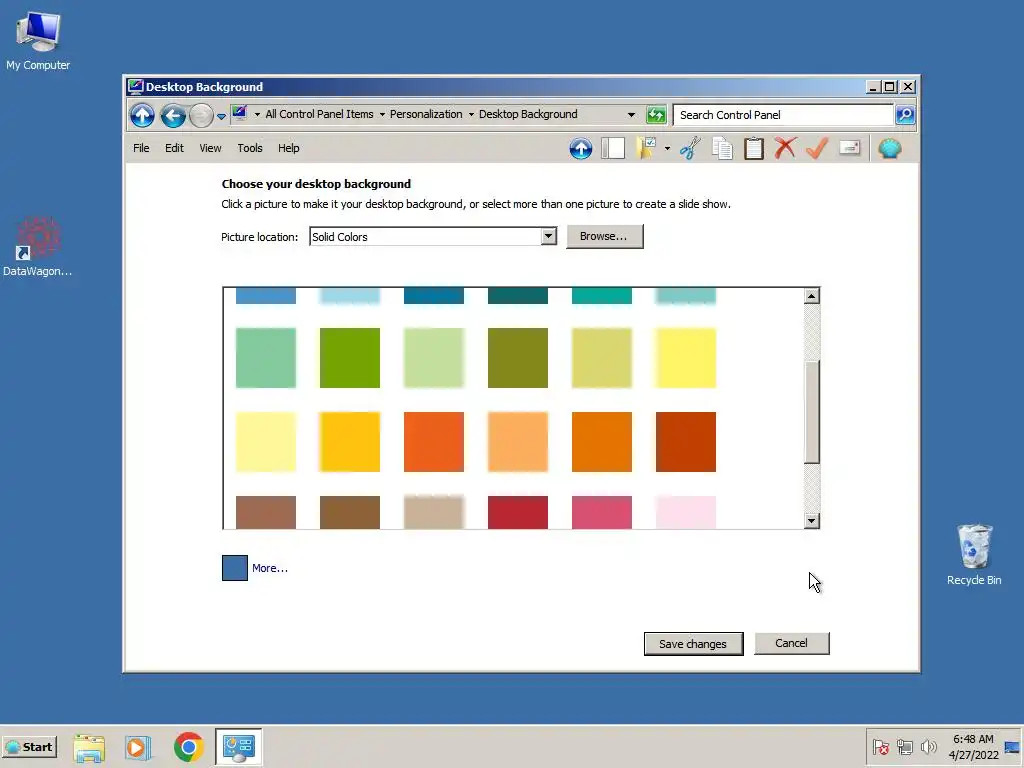Select the olive color swatch
The image size is (1024, 768).
click(x=518, y=358)
